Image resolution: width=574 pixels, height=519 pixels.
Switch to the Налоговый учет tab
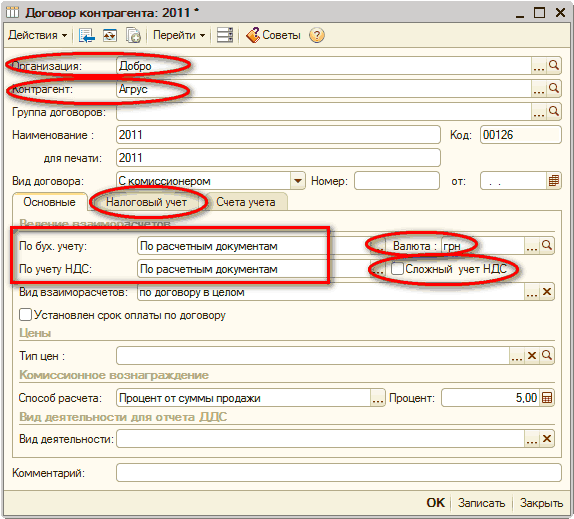[x=146, y=202]
